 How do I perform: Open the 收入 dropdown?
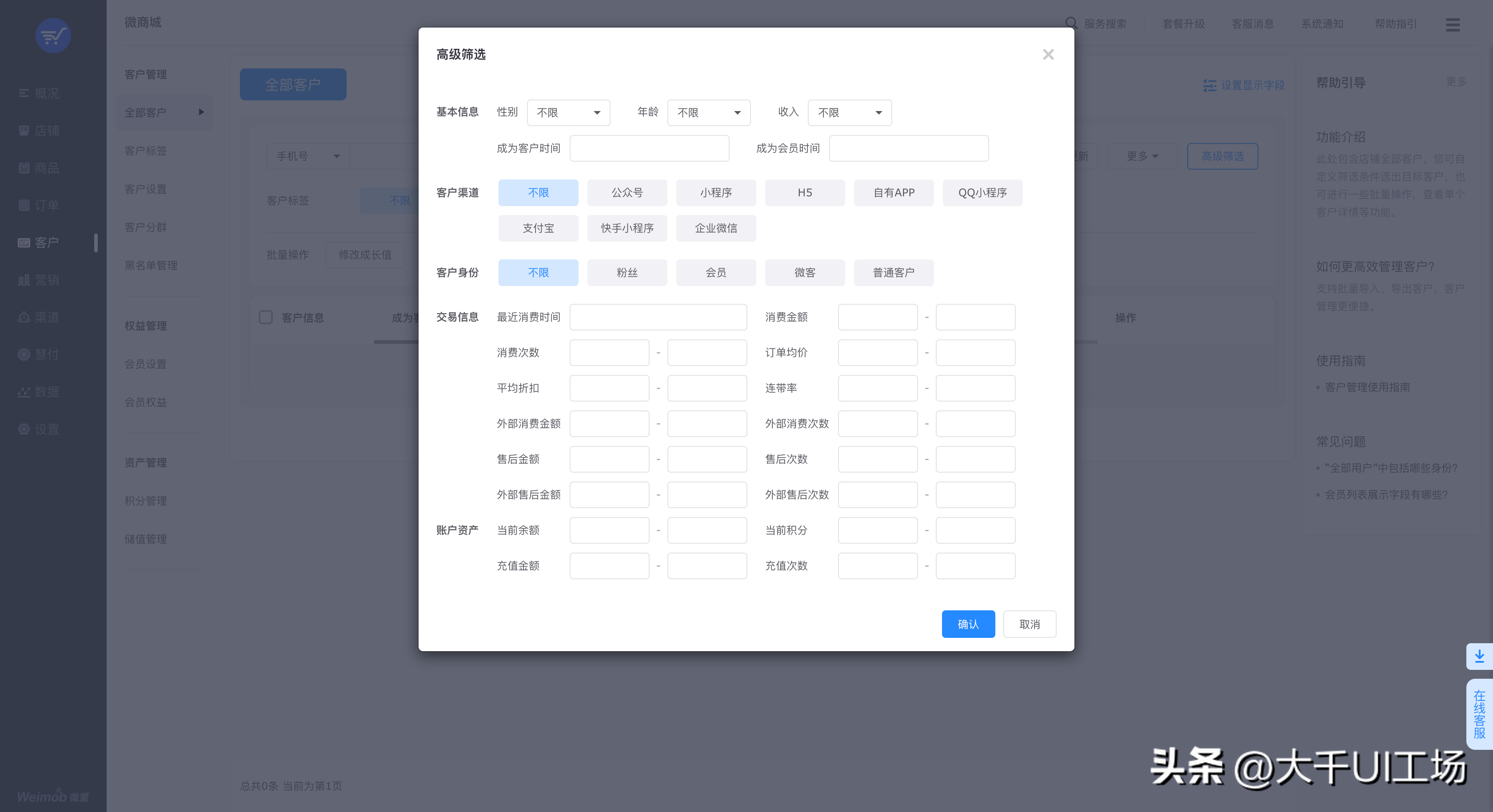point(849,112)
